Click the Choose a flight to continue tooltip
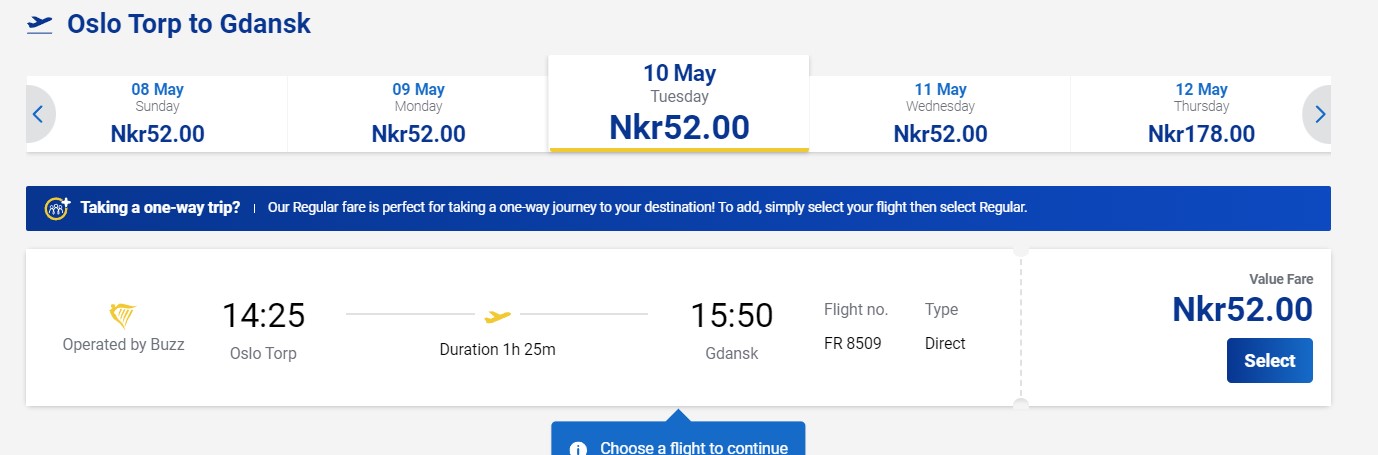This screenshot has height=455, width=1378. pyautogui.click(x=678, y=439)
